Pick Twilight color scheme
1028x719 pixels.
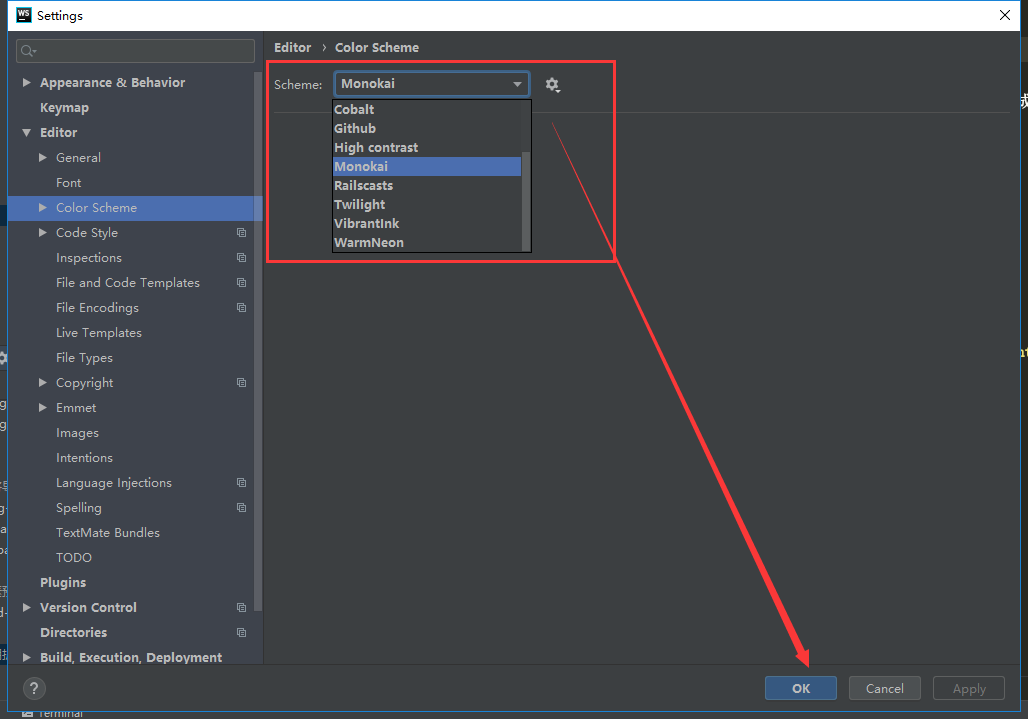click(427, 204)
